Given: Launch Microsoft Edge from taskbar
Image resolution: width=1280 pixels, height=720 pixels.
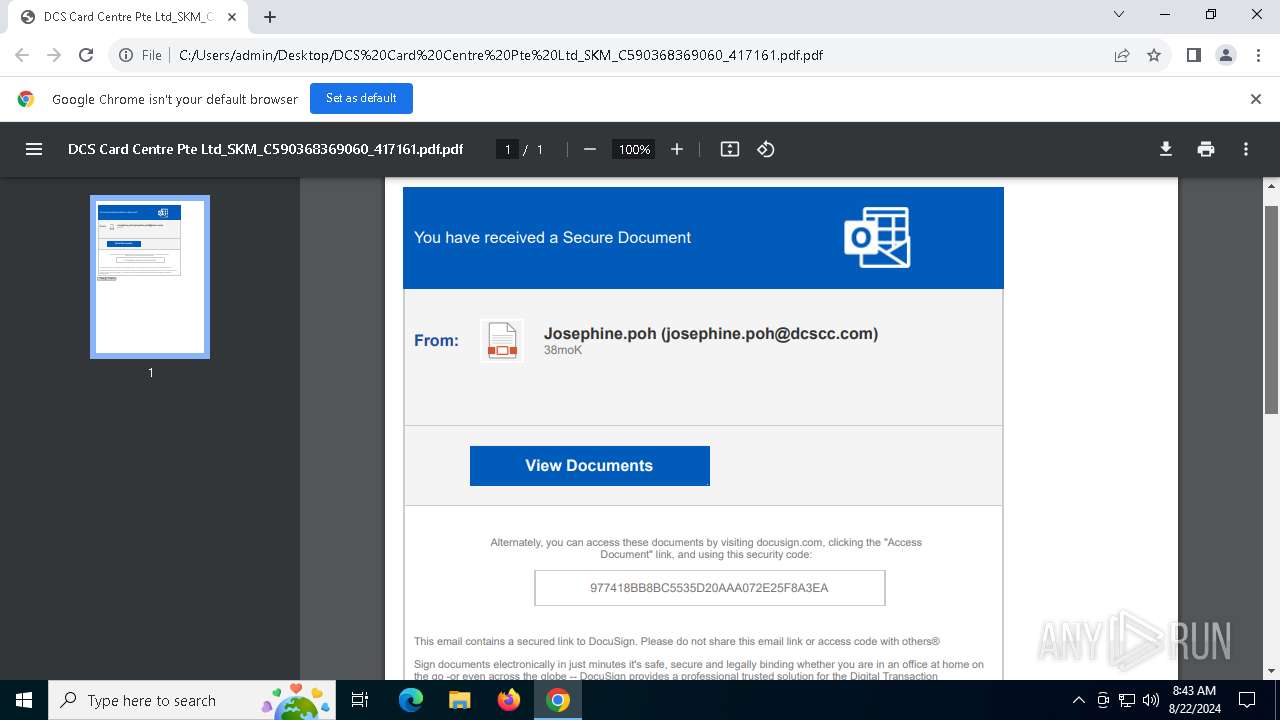Looking at the screenshot, I should 411,700.
